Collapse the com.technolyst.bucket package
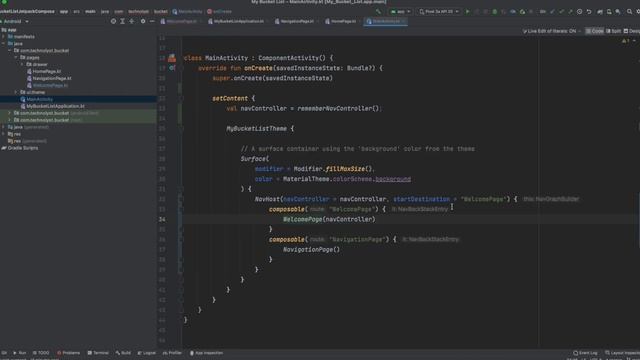Viewport: 640px width, 360px height. pos(10,51)
